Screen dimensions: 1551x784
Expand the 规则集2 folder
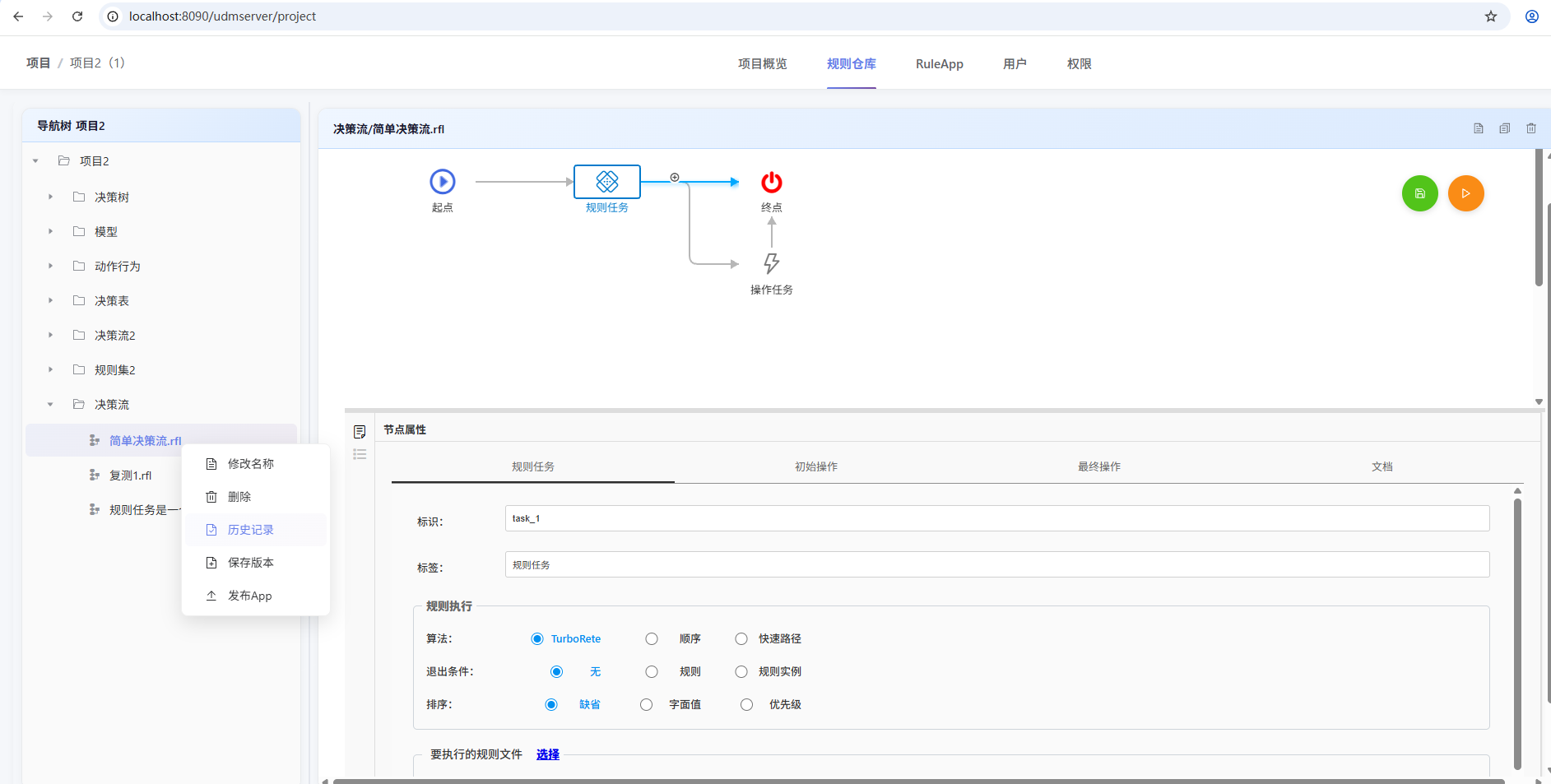(x=51, y=370)
